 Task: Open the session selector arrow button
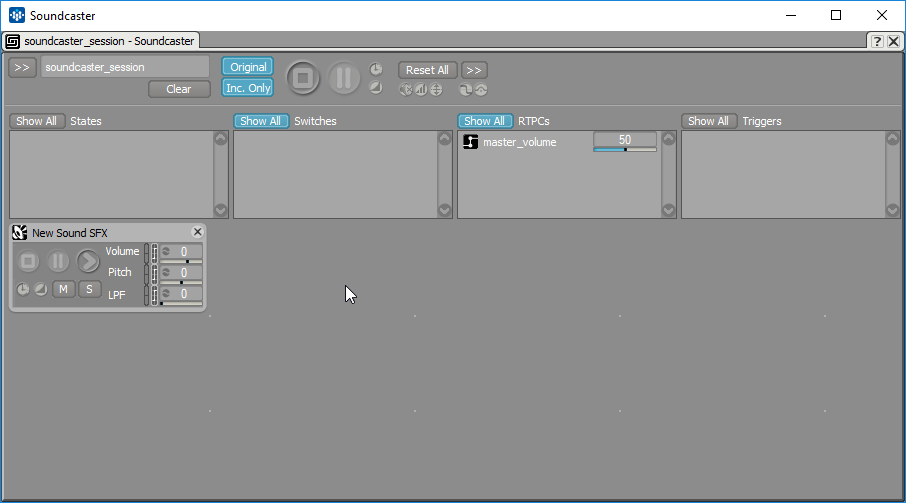22,67
